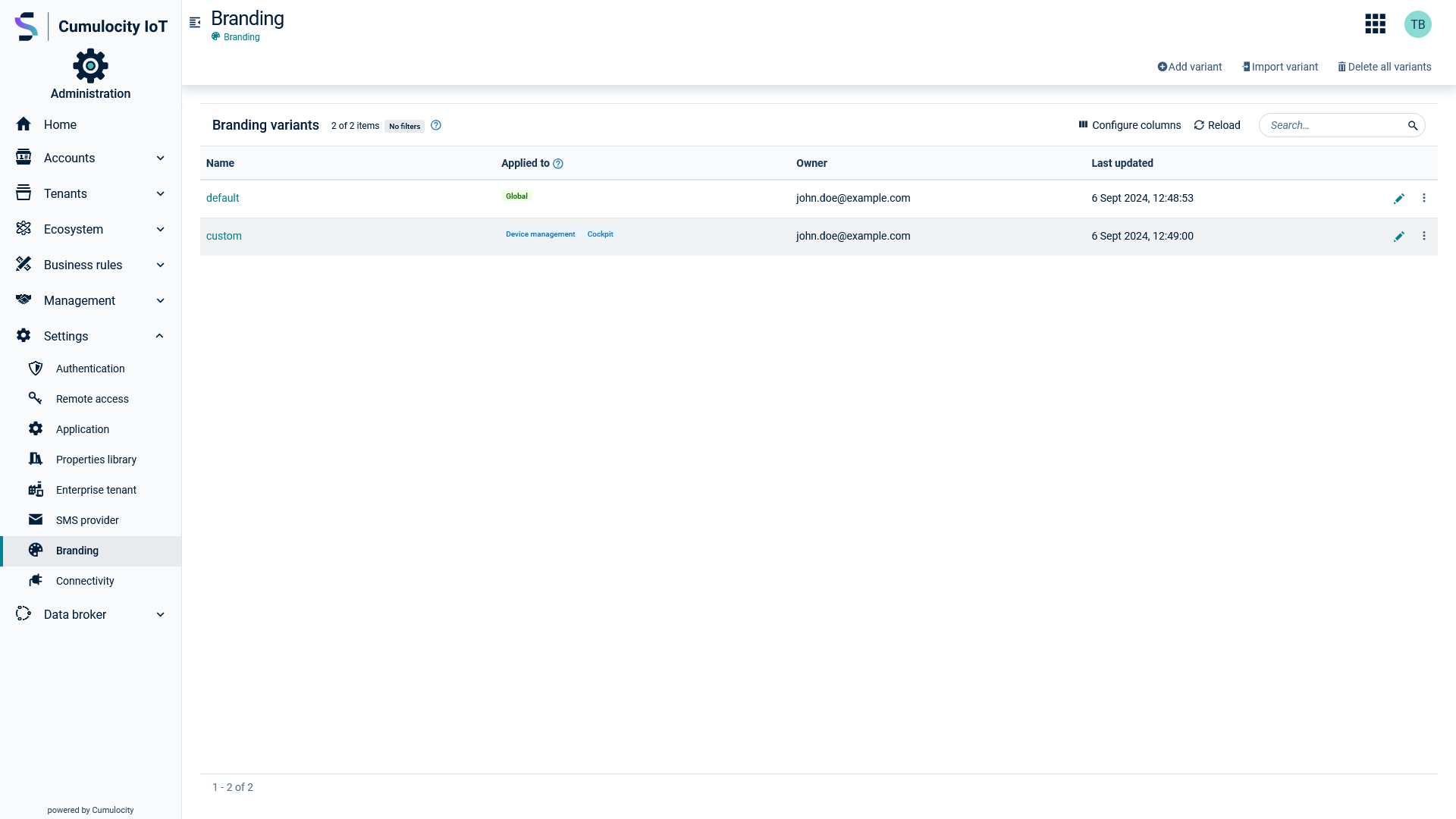
Task: Click the Application gear icon in Settings
Action: (36, 428)
